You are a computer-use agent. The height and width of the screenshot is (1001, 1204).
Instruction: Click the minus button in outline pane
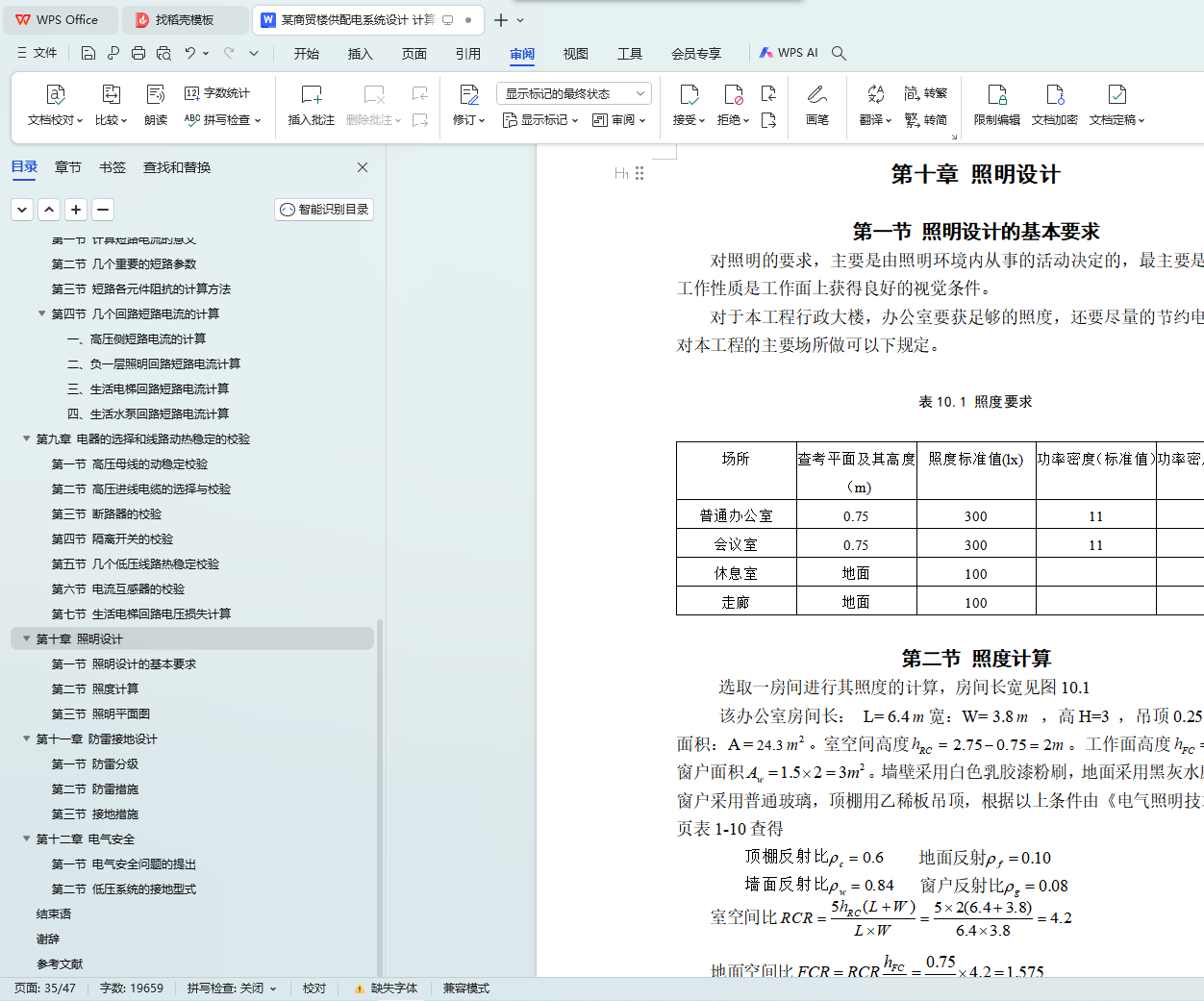(x=103, y=210)
